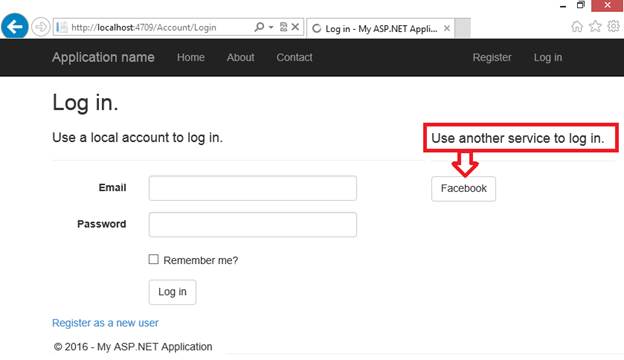Open browser Tools gear icon

click(613, 26)
